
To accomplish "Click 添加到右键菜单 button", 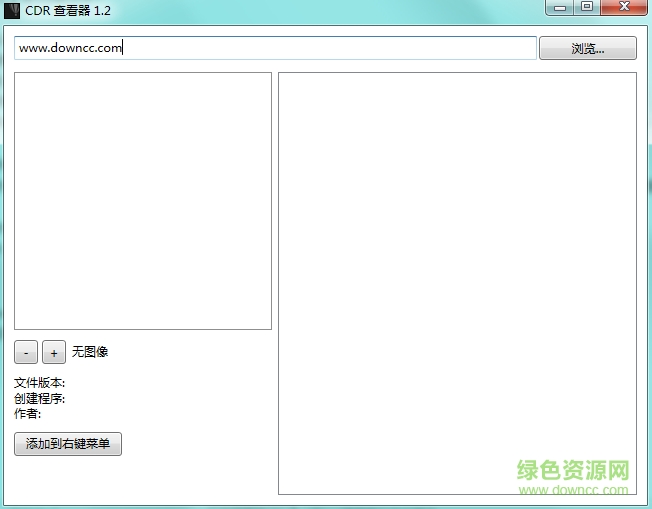I will click(x=68, y=444).
